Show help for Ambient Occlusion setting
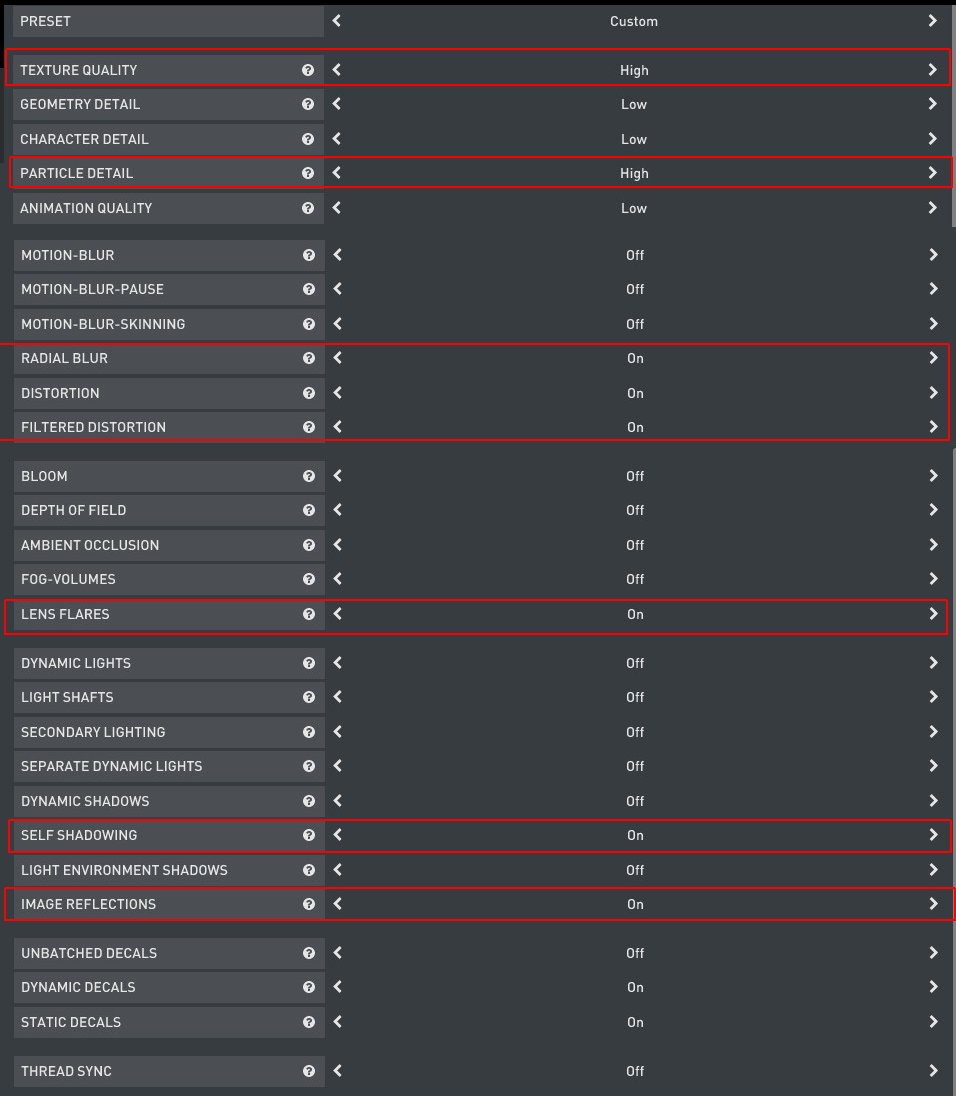The image size is (956, 1096). tap(309, 545)
